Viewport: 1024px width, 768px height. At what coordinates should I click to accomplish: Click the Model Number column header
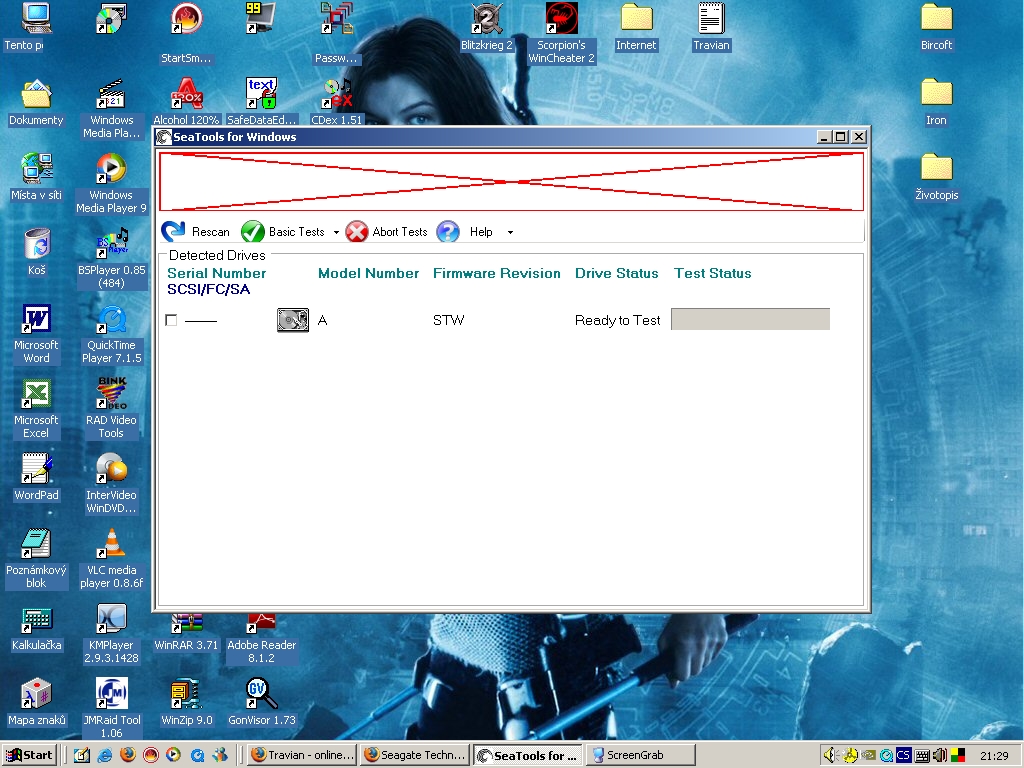(368, 273)
